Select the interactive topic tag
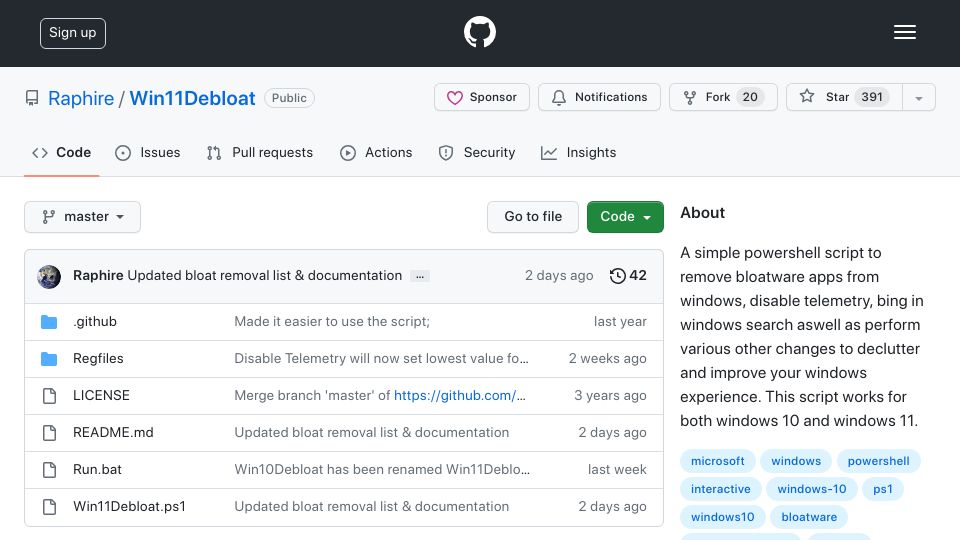The width and height of the screenshot is (960, 540). coord(721,489)
